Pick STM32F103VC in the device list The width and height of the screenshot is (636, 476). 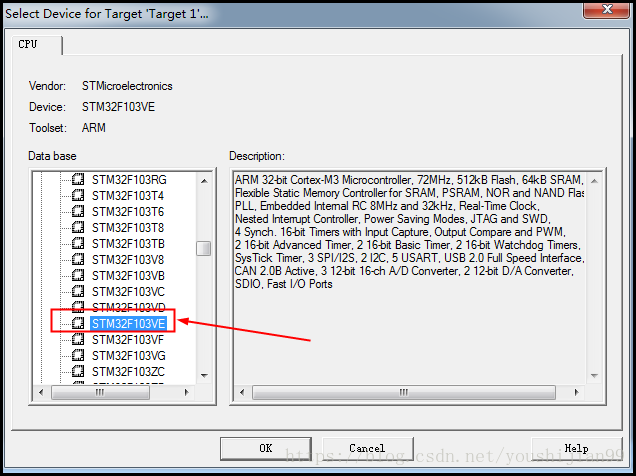(128, 292)
